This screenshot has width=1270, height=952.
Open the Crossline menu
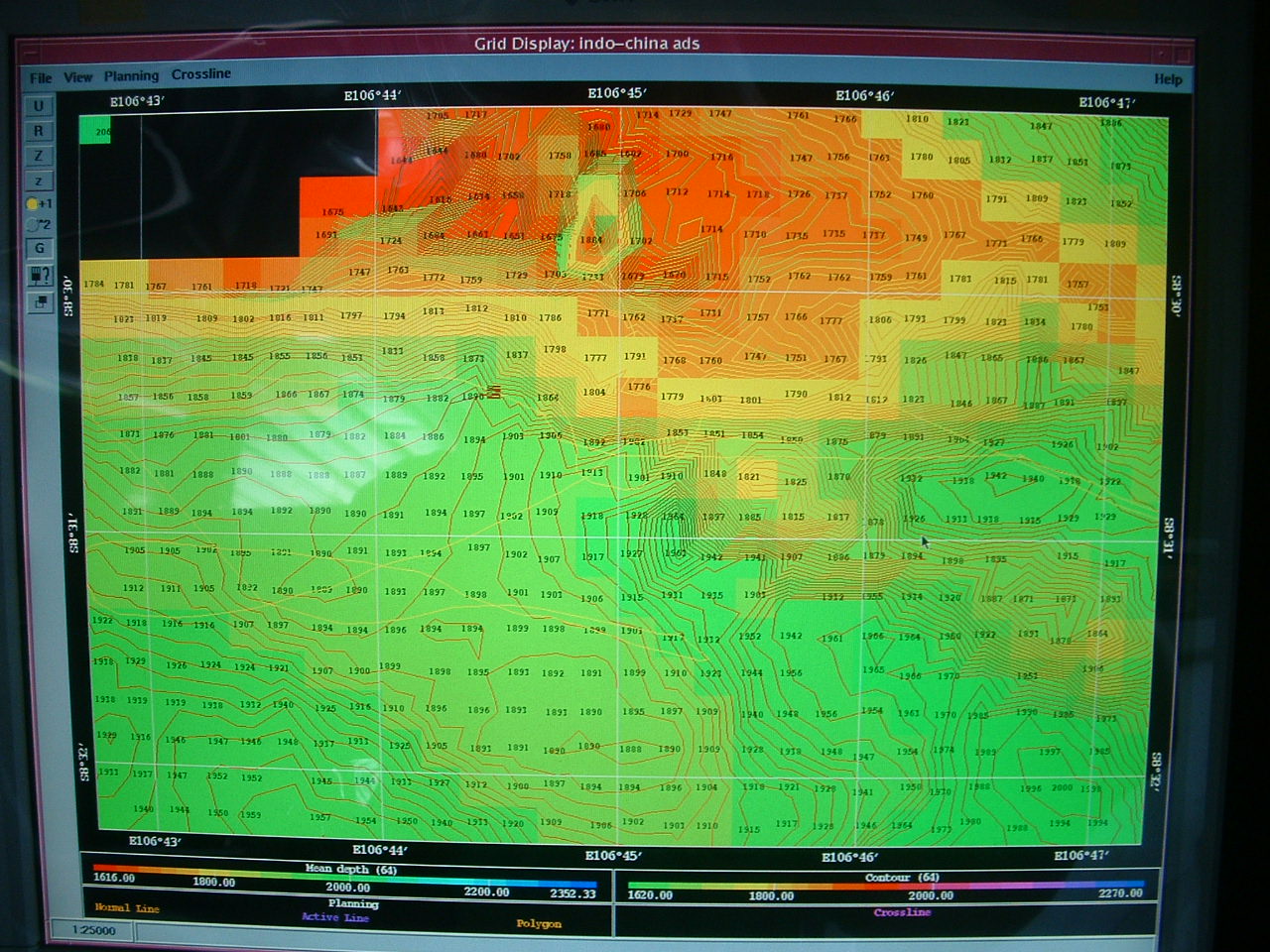coord(200,74)
